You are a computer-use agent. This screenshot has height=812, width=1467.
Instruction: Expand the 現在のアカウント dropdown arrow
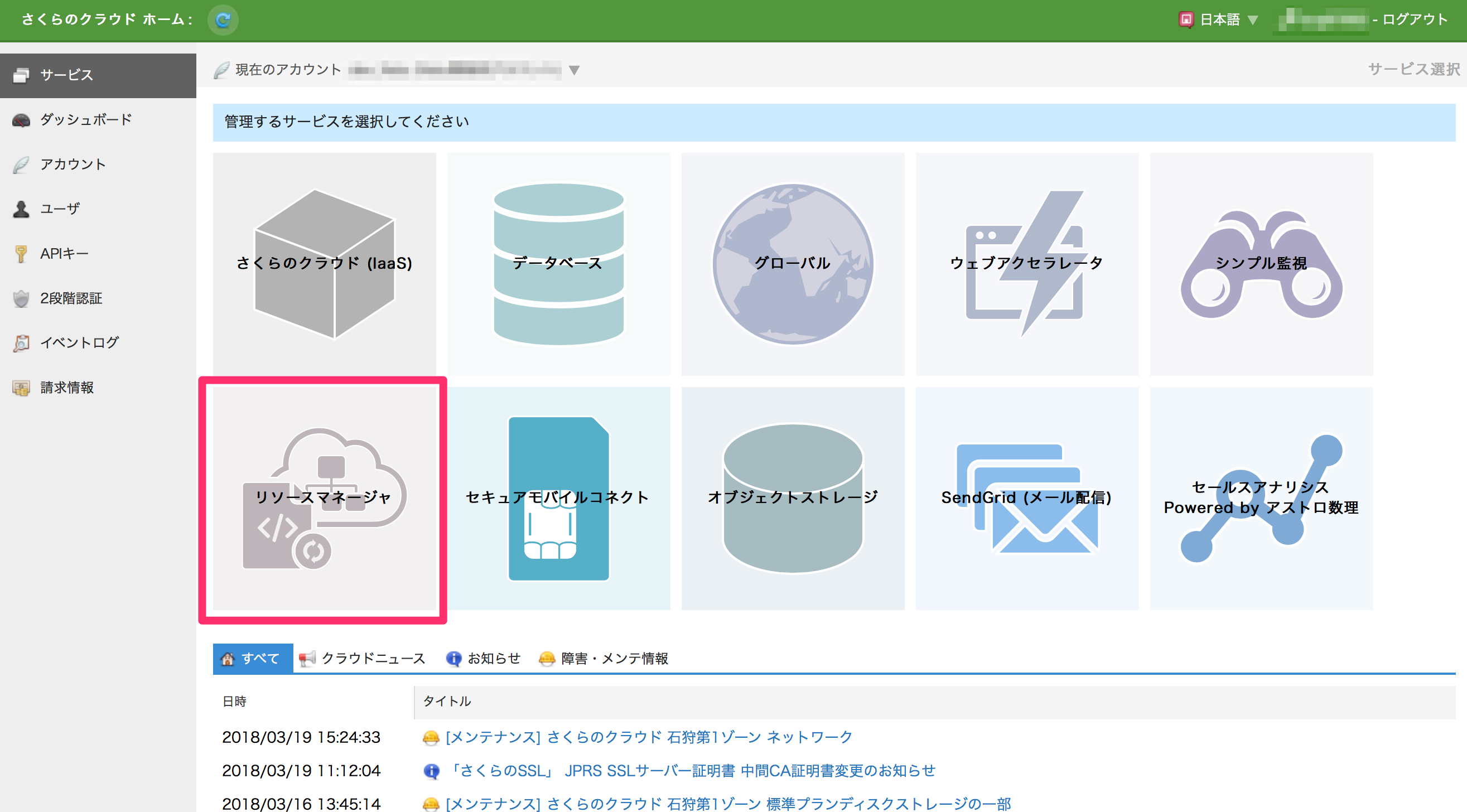click(574, 70)
